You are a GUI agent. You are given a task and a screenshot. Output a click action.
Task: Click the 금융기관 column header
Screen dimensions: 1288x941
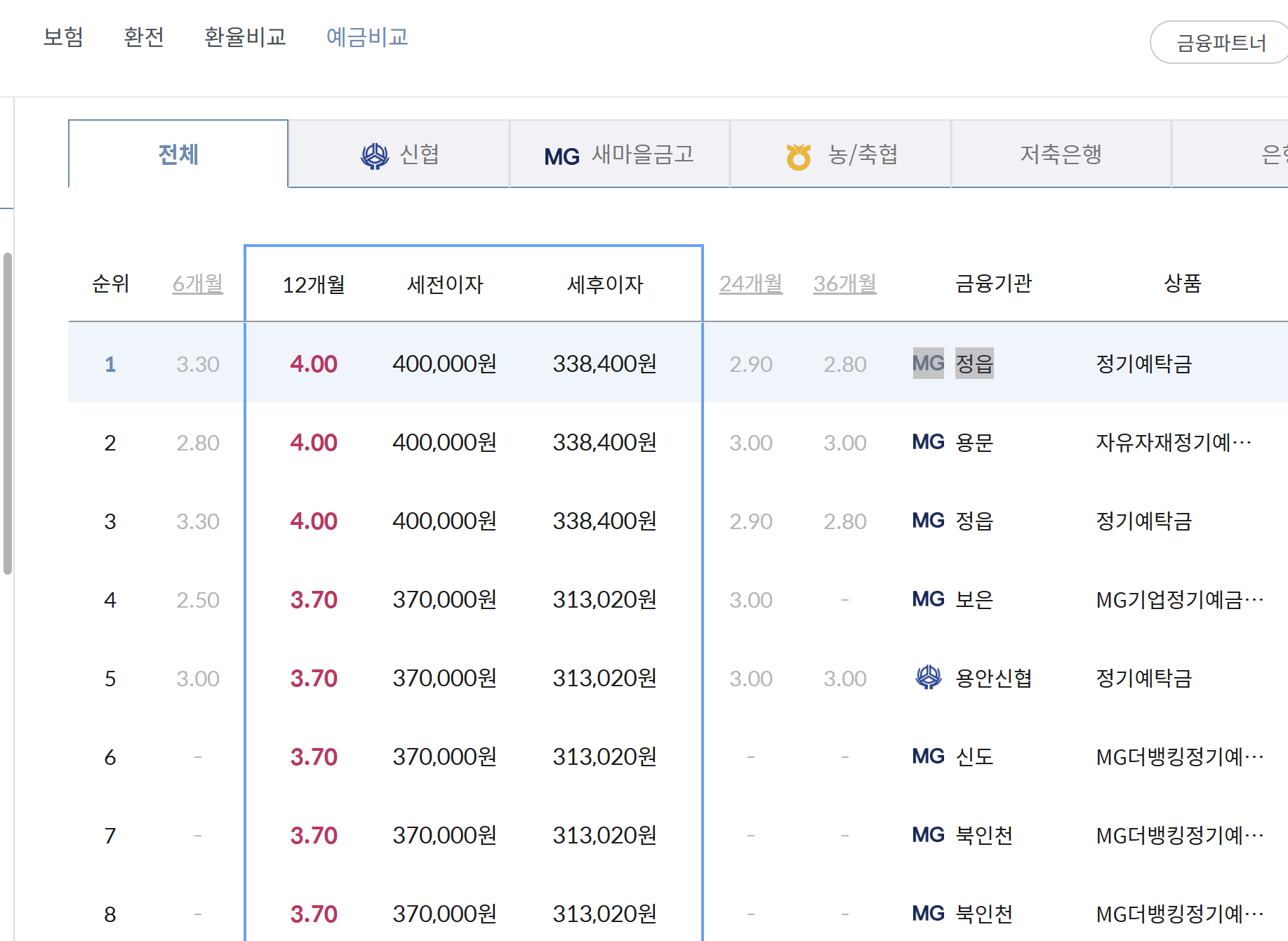point(993,283)
